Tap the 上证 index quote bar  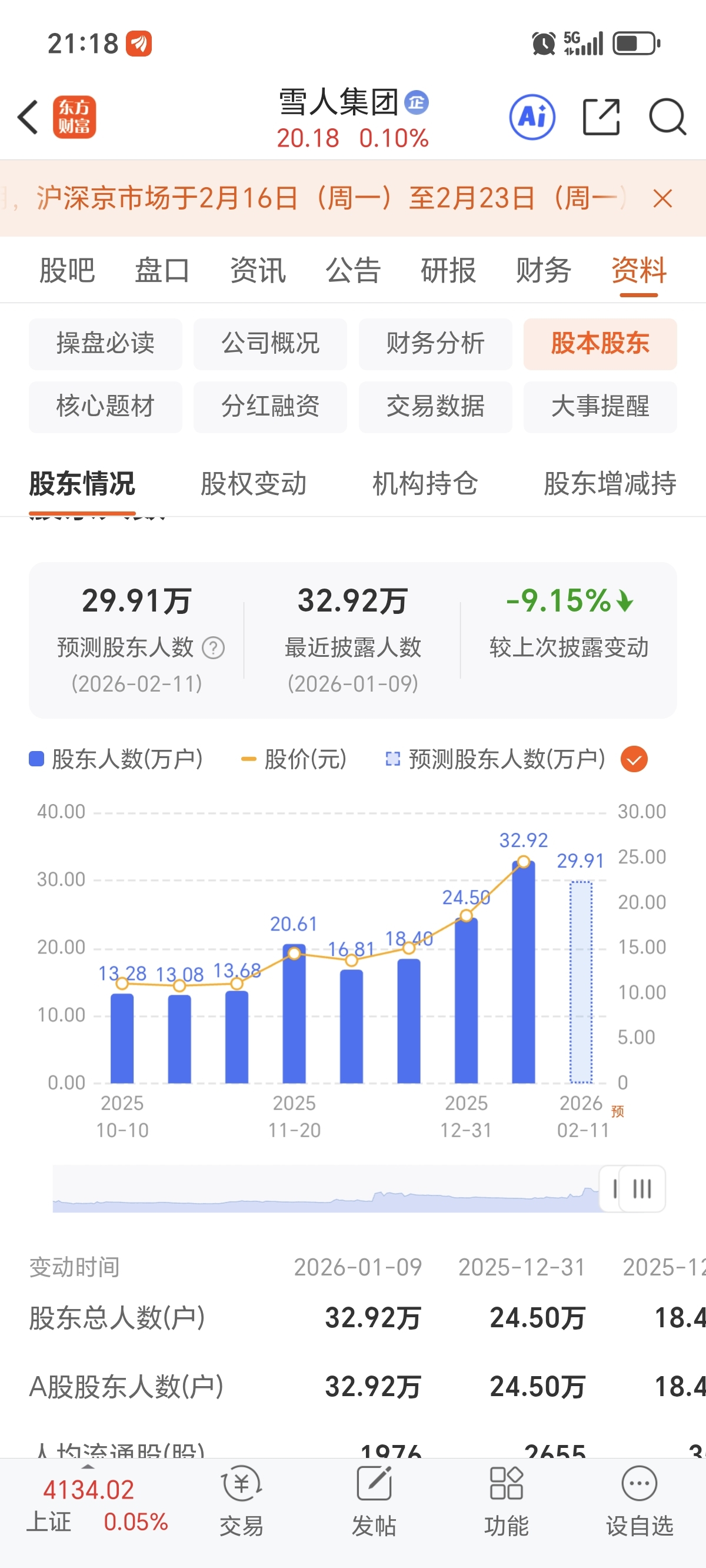98,1507
